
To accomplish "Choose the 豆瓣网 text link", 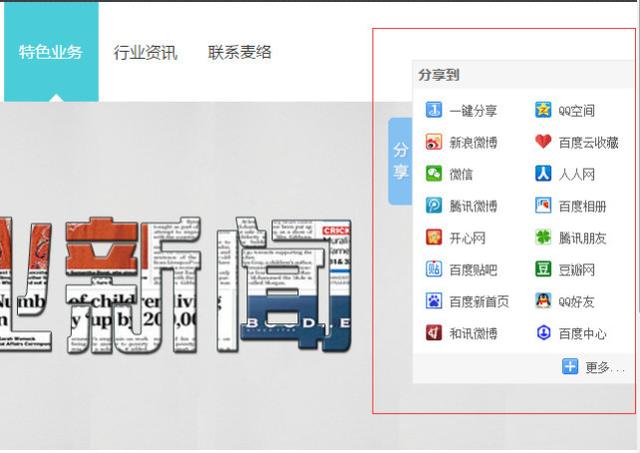I will 576,270.
